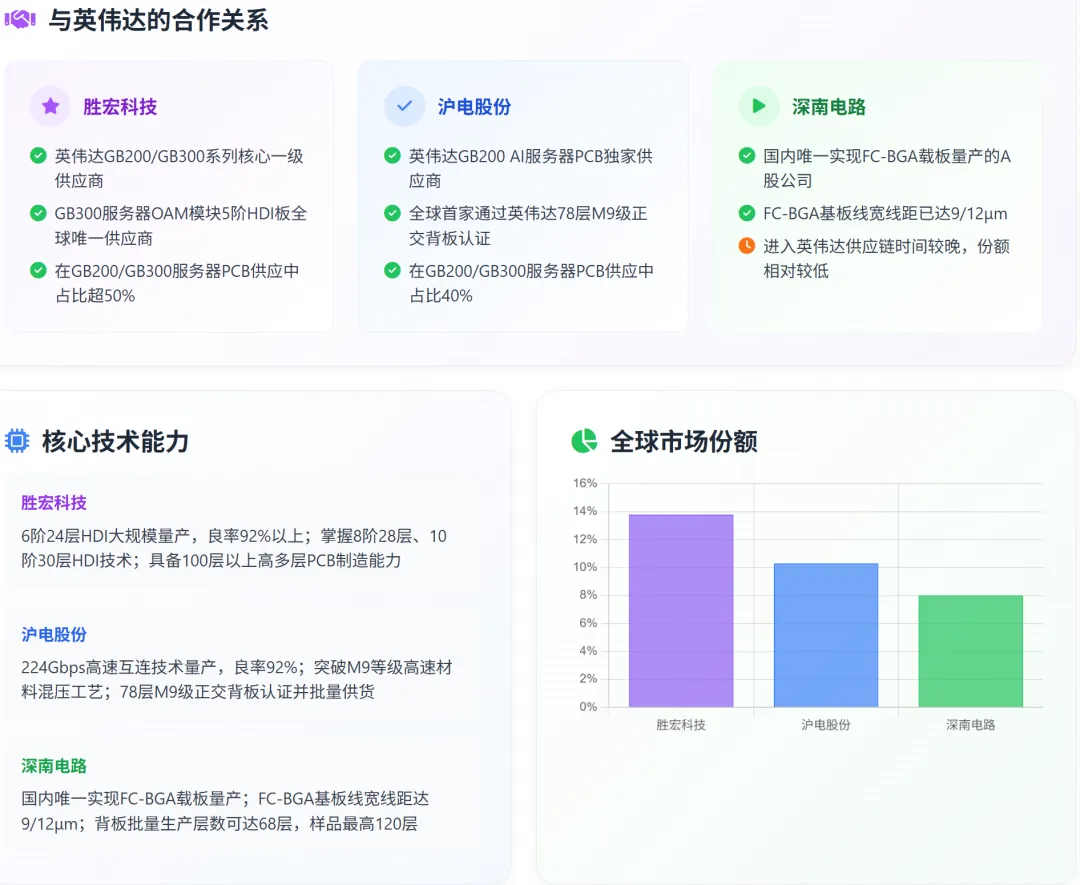Click text 224Gbps高速互连技术量产
1080x885 pixels.
coord(118,667)
